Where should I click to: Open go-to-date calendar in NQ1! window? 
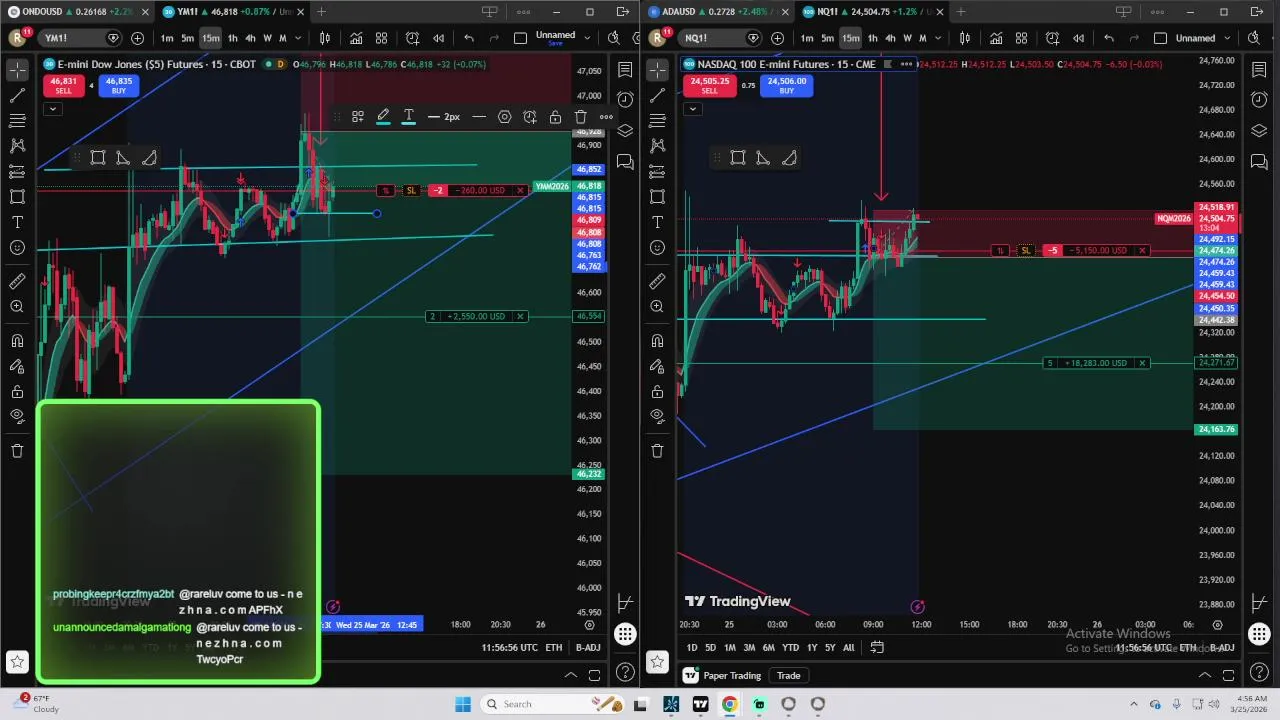(877, 648)
